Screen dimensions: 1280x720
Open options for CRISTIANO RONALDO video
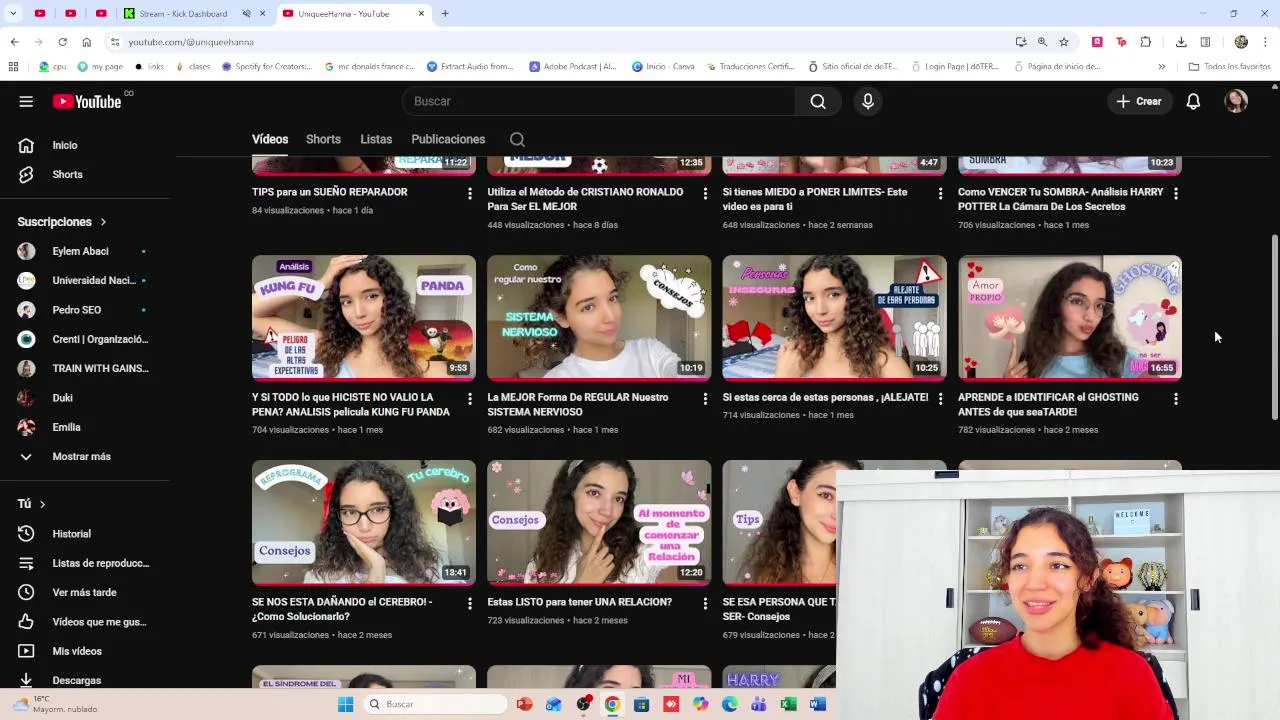click(x=705, y=193)
